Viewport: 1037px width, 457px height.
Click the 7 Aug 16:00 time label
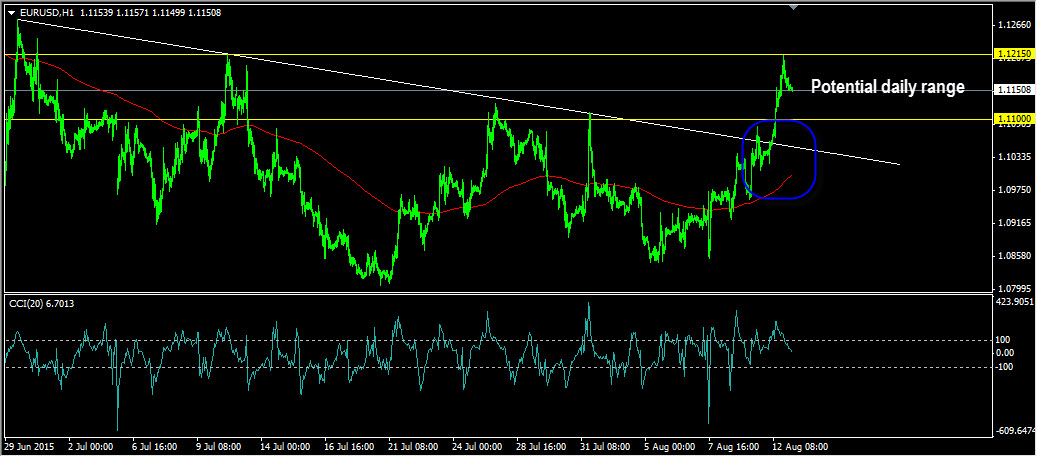point(732,446)
